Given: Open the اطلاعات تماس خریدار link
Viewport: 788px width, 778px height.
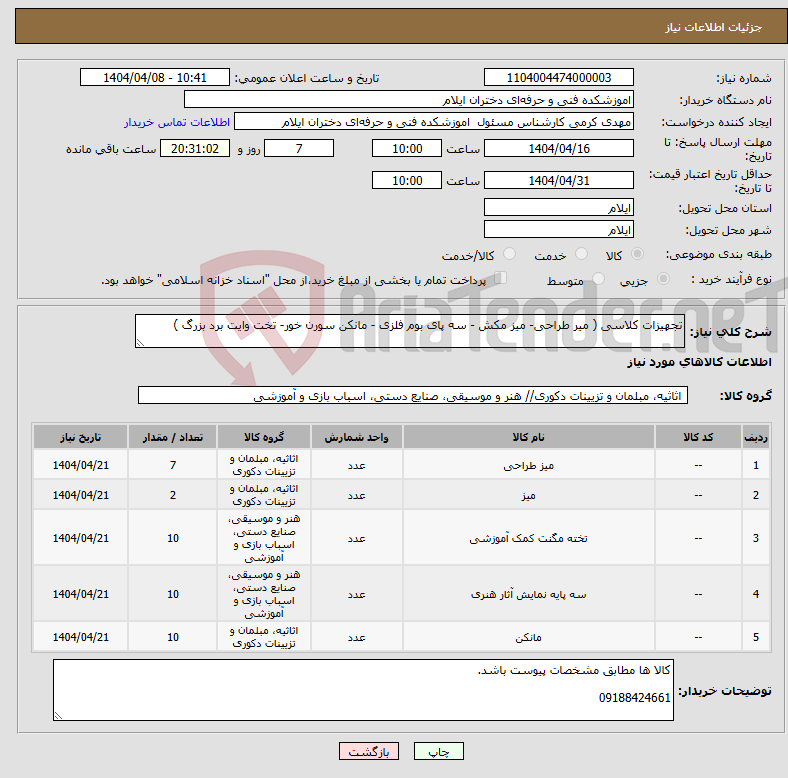Looking at the screenshot, I should tap(177, 122).
